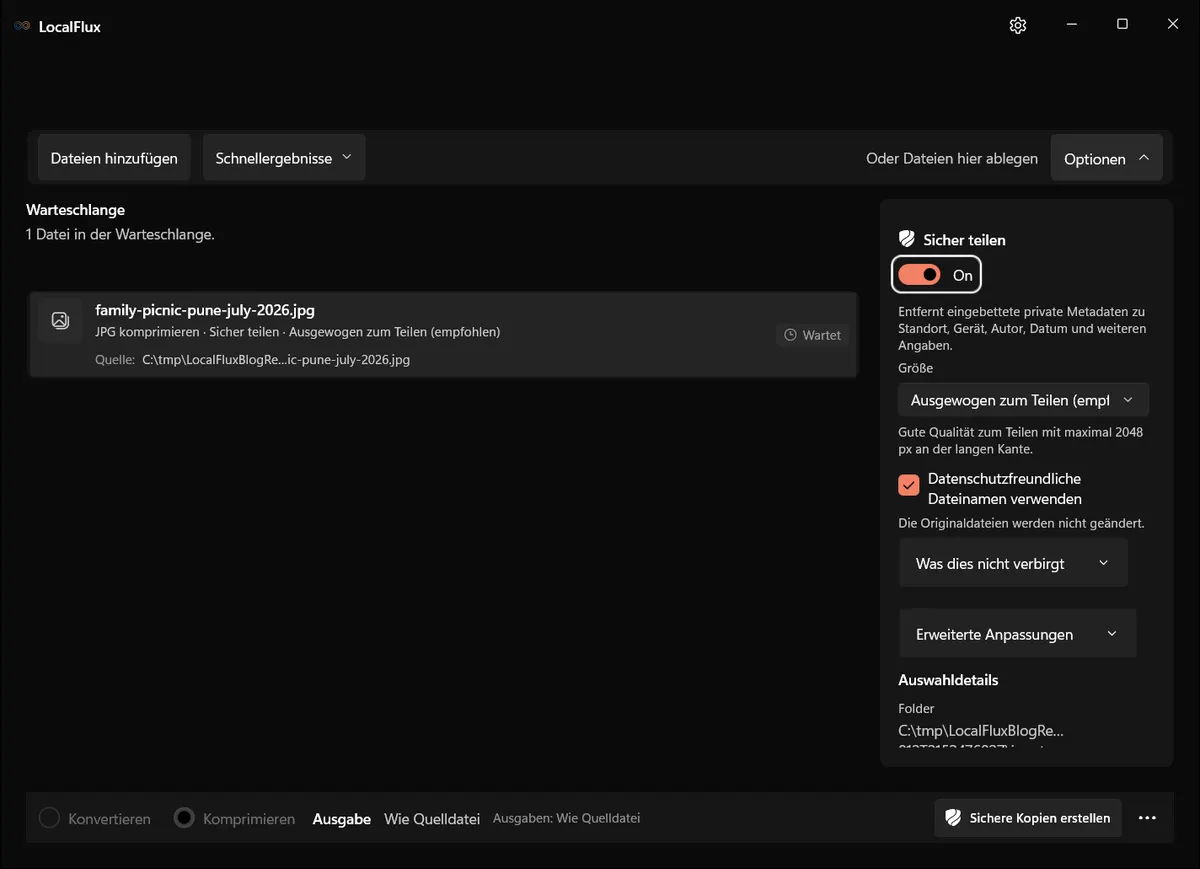
Task: Click the JPG komprimieren description line
Action: [x=298, y=331]
